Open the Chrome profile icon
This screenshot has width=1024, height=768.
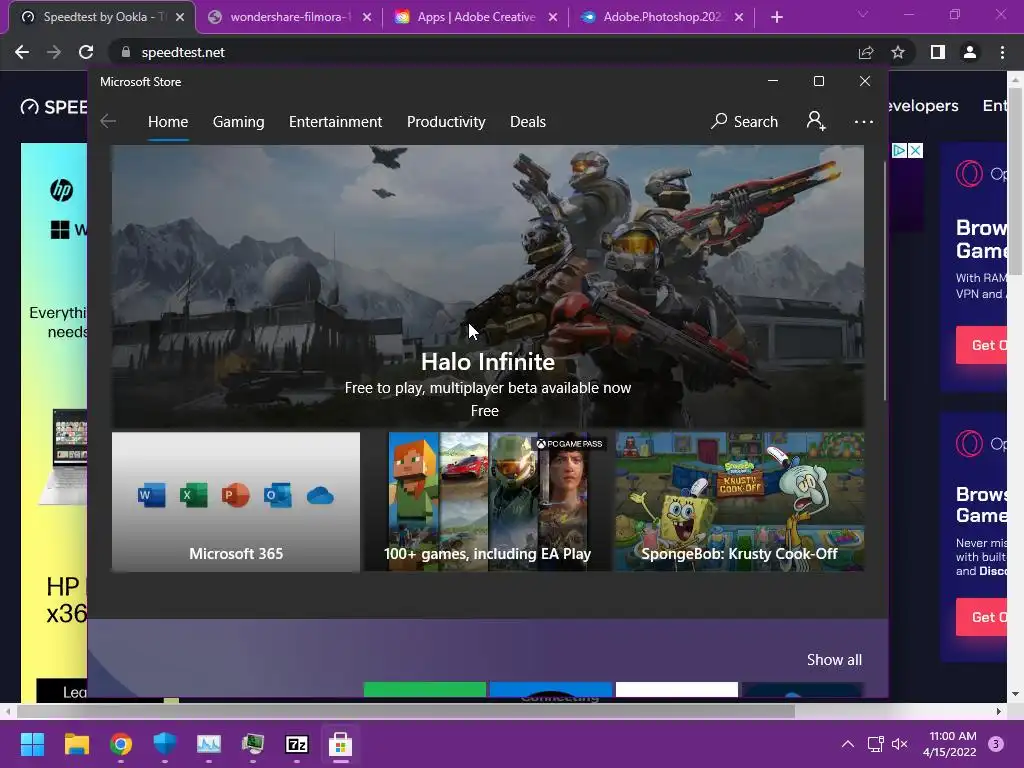coord(970,52)
